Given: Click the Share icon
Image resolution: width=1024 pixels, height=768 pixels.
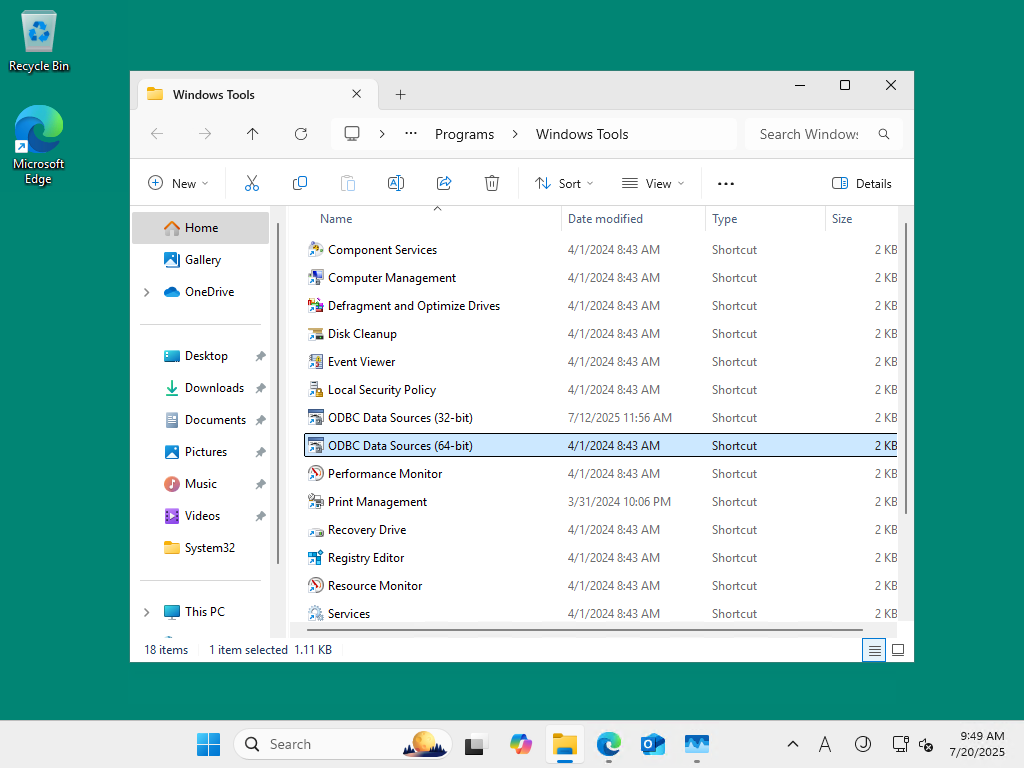Looking at the screenshot, I should point(444,184).
